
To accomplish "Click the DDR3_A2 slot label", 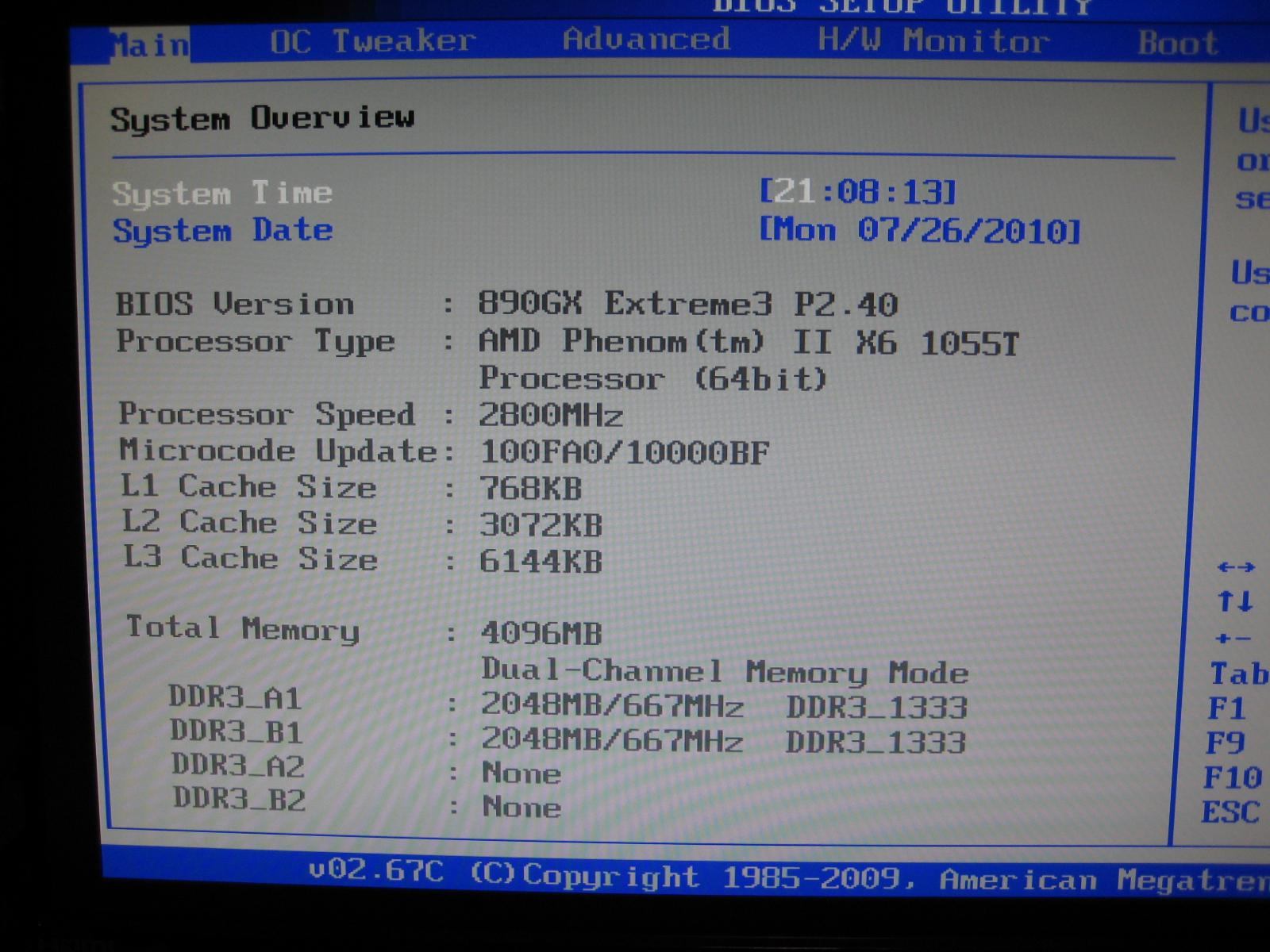I will [x=238, y=766].
